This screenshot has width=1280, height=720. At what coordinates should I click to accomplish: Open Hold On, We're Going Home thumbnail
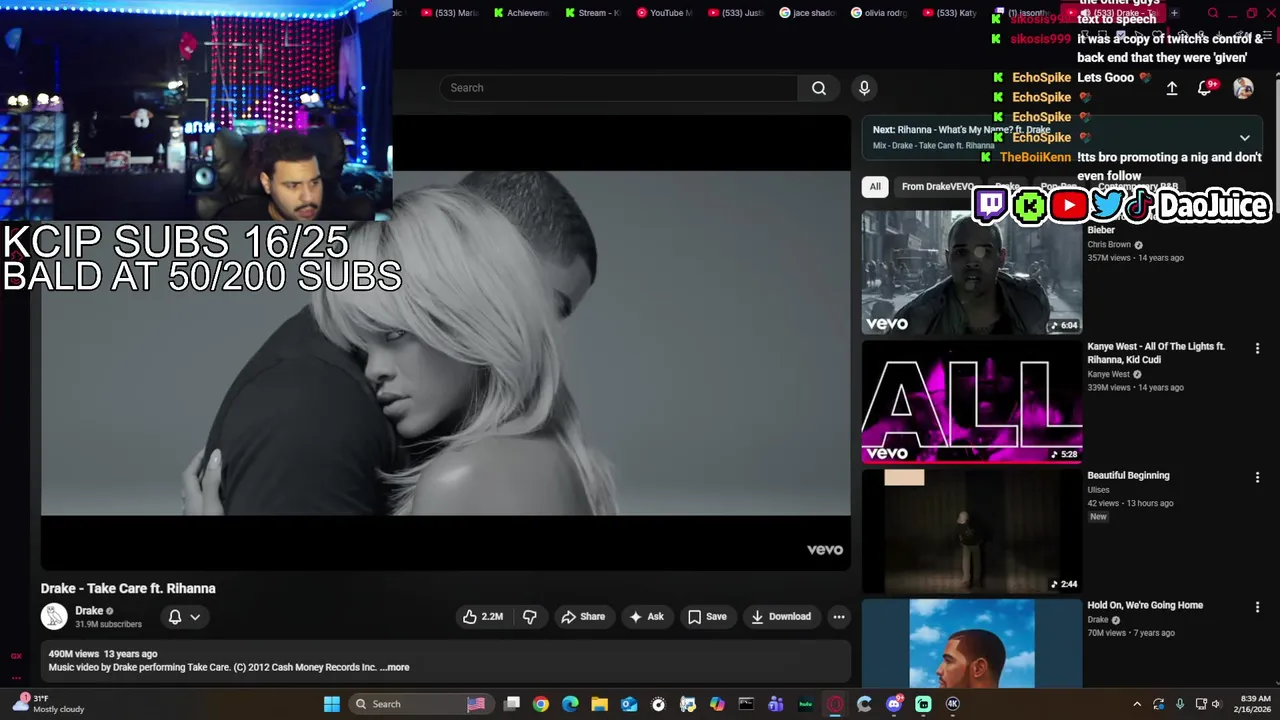tap(972, 643)
